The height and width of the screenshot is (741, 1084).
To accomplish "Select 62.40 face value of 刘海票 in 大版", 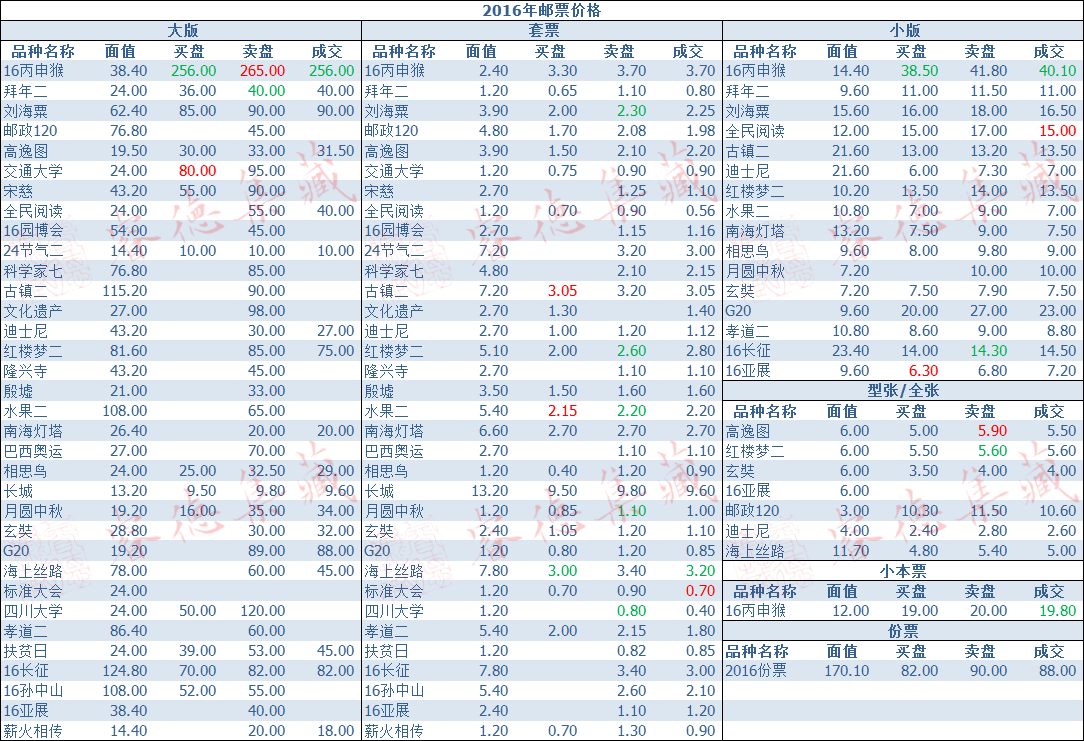I will point(129,111).
